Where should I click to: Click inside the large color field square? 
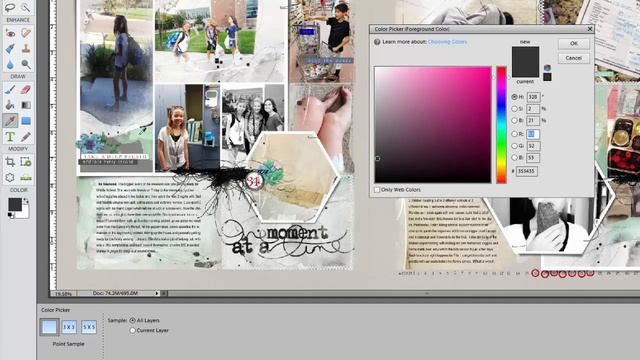click(433, 124)
